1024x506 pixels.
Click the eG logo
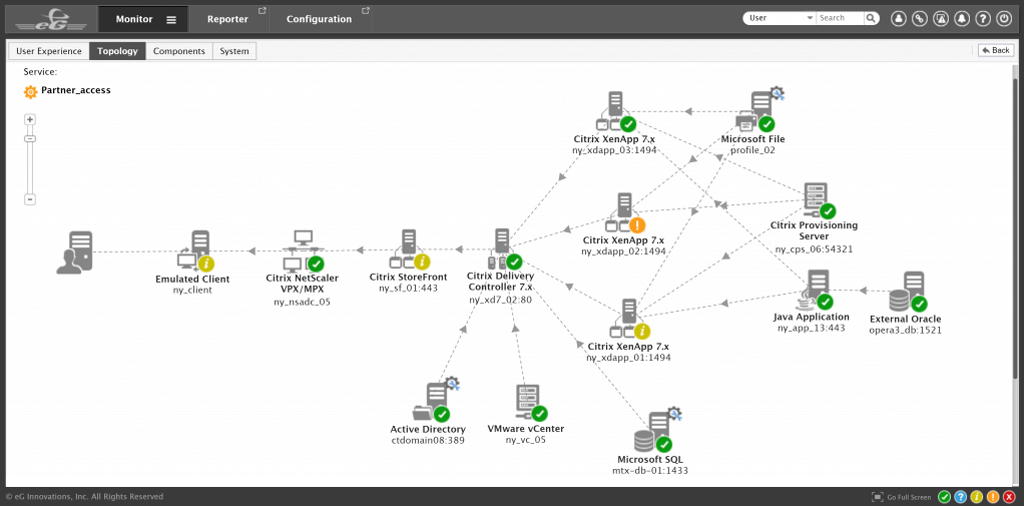click(x=51, y=20)
